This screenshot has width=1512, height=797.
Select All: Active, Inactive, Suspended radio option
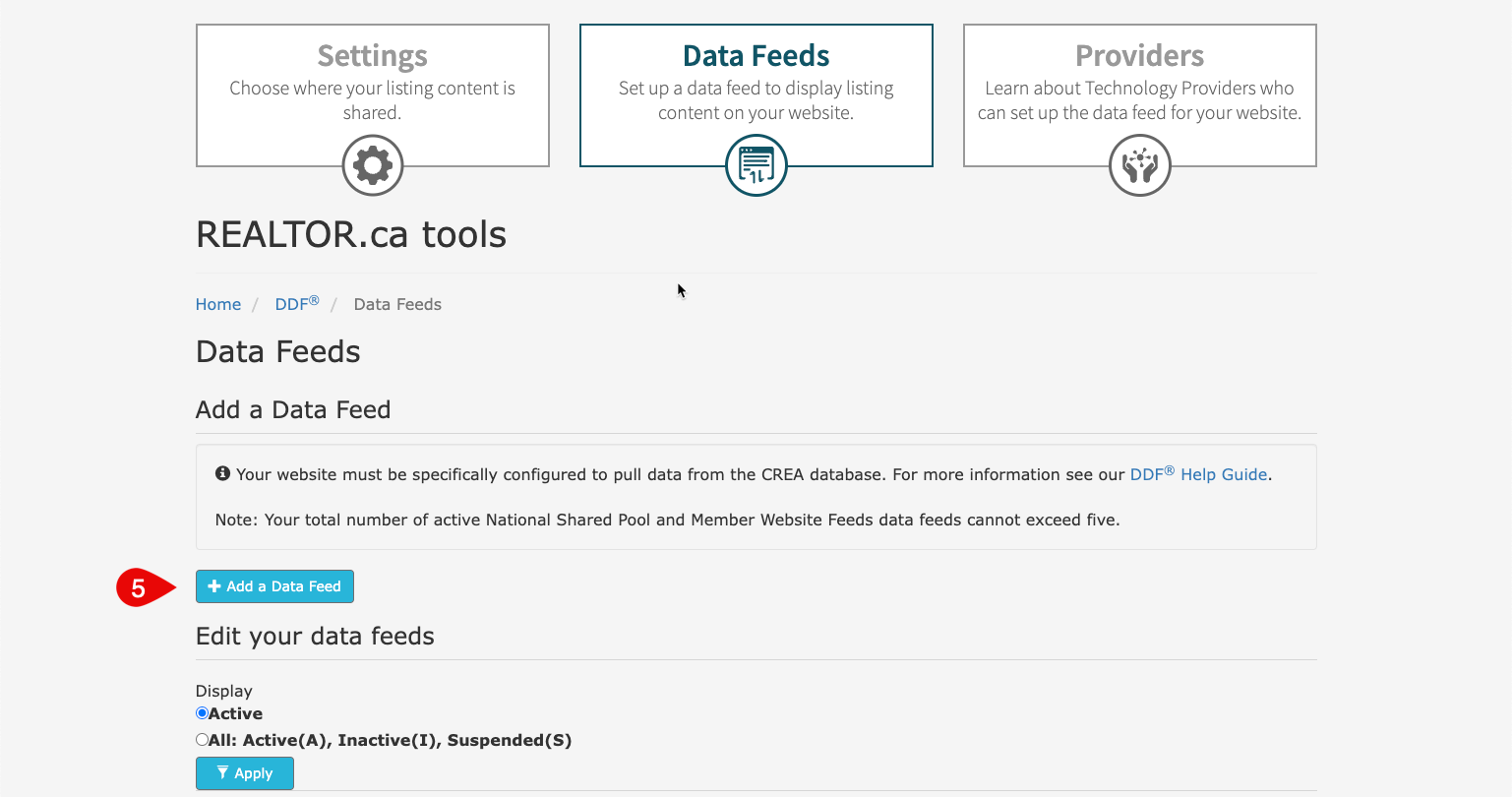[x=202, y=740]
